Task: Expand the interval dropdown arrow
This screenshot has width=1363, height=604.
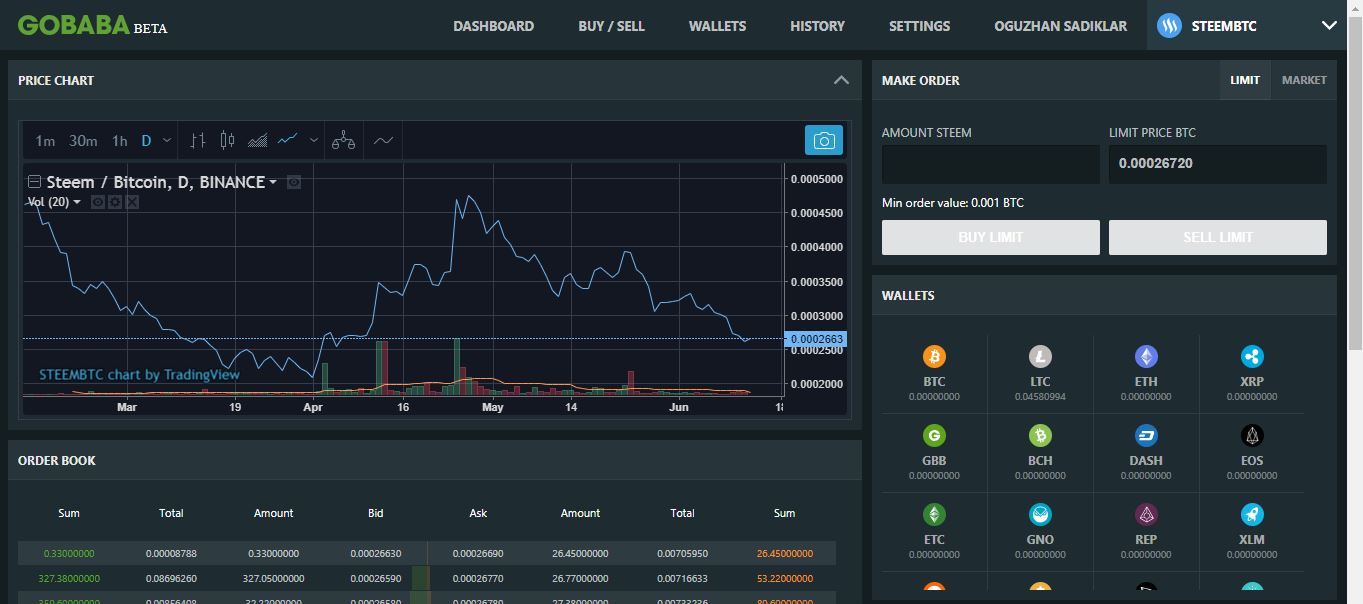Action: pyautogui.click(x=167, y=141)
